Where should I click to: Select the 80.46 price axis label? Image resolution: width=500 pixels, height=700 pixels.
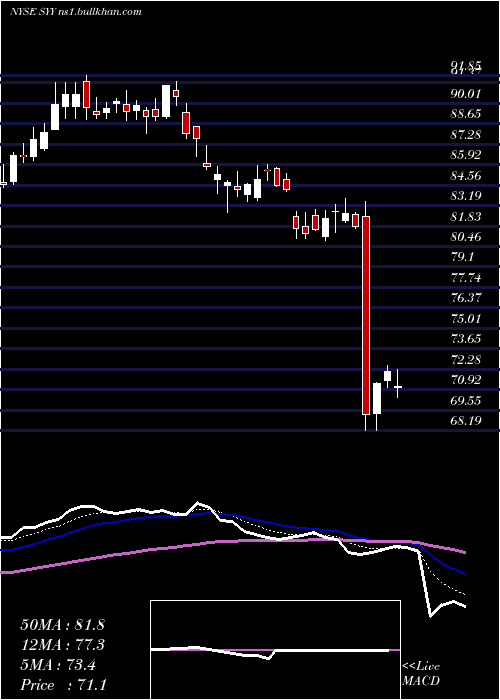pos(466,237)
